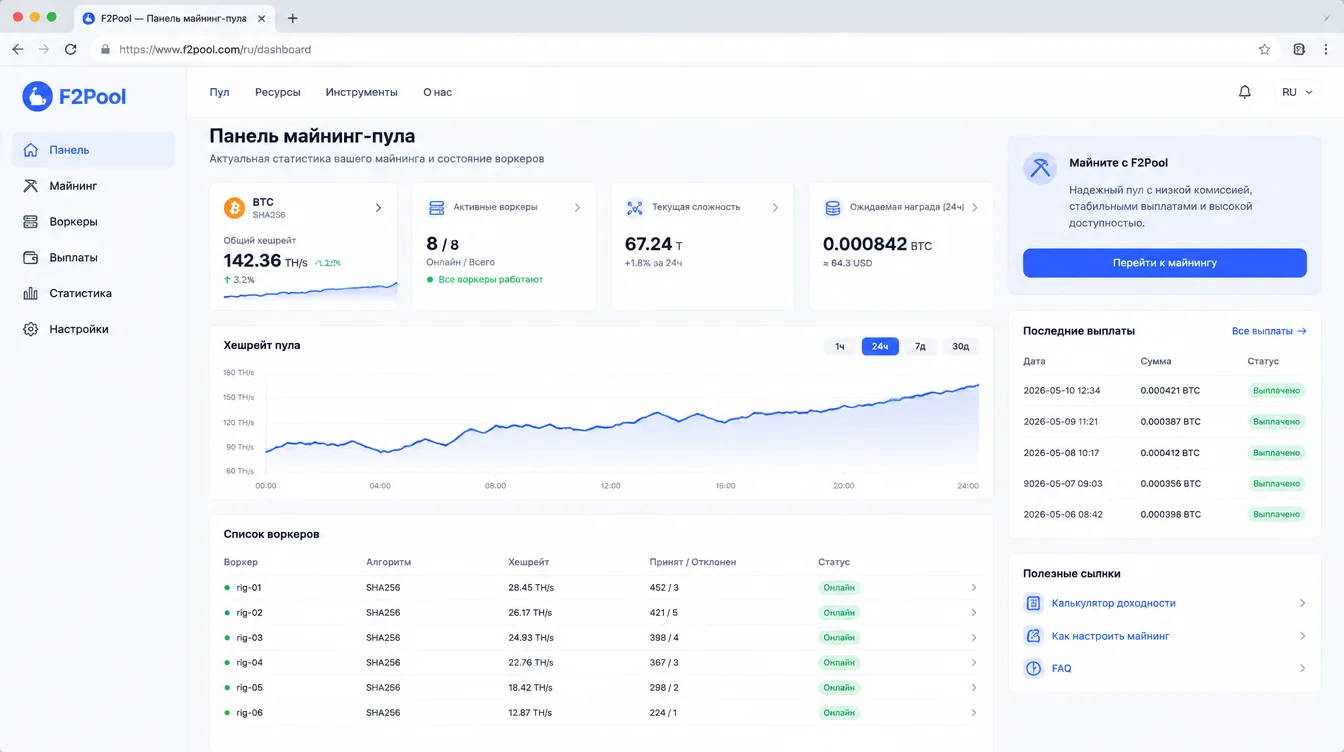The height and width of the screenshot is (752, 1344).
Task: Open a new browser tab
Action: pos(293,18)
